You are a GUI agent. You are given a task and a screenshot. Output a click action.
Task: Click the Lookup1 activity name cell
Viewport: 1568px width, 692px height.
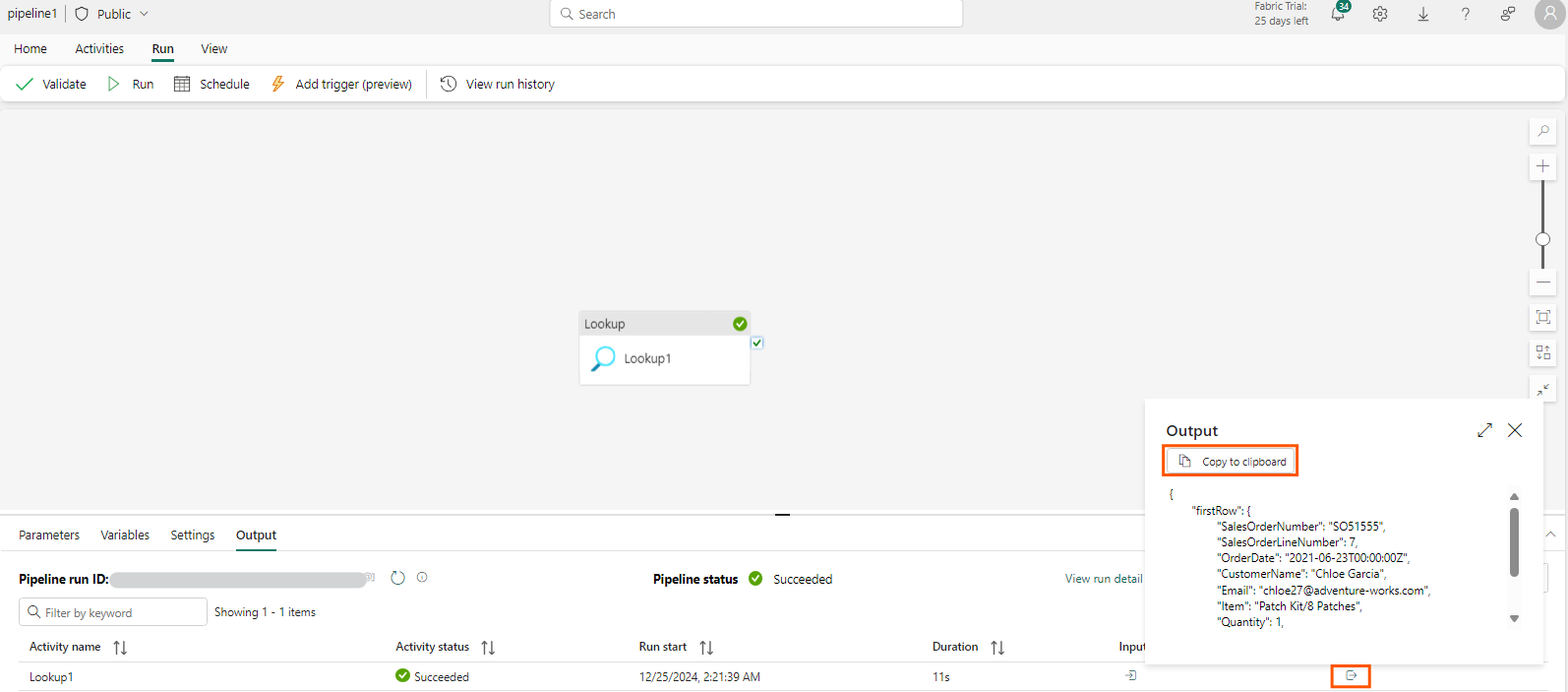[x=51, y=677]
